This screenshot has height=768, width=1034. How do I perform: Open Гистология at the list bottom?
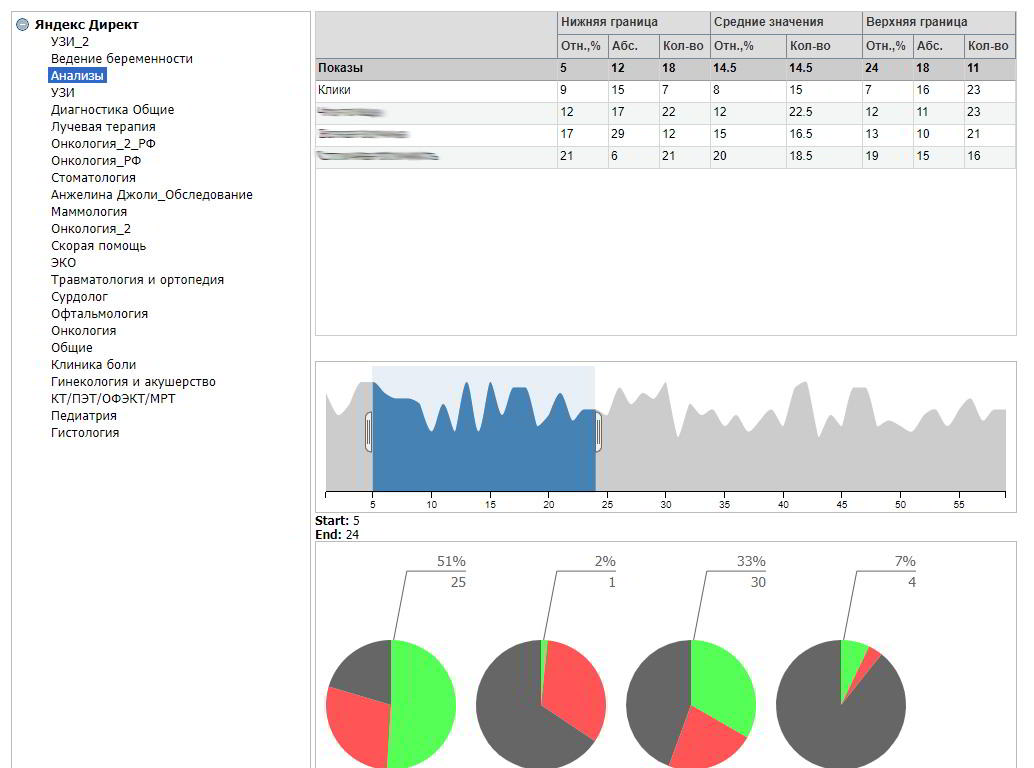(x=85, y=433)
